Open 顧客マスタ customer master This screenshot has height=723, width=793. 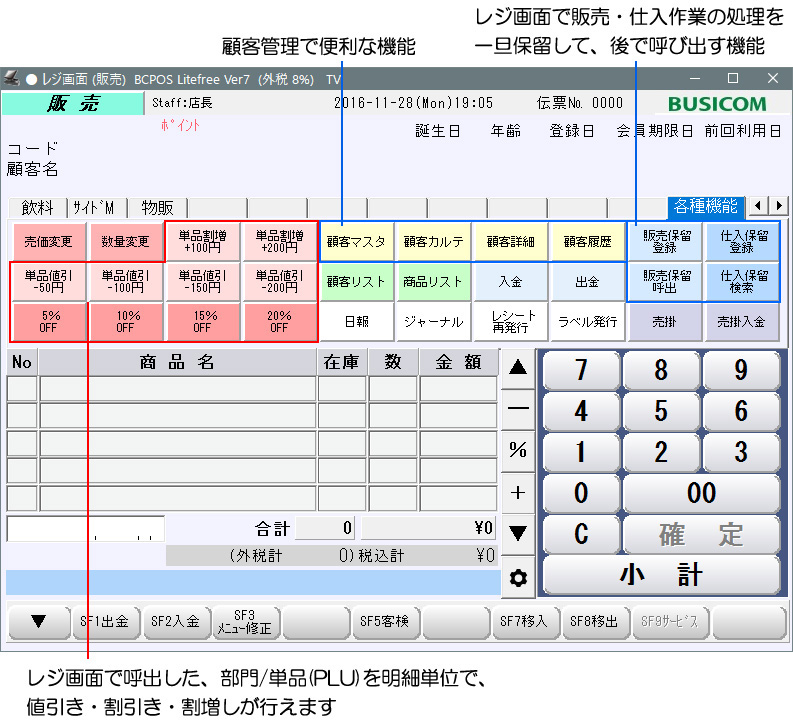(357, 241)
